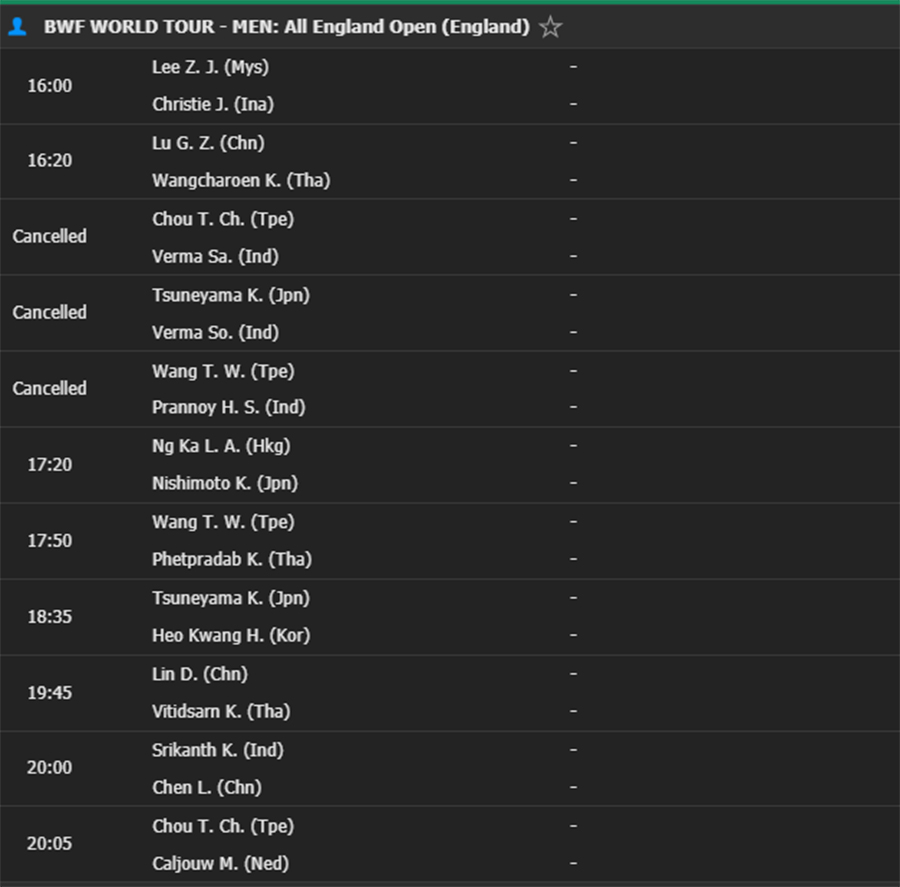
Task: Select player Lee Z. J. (Mys)
Action: 210,67
